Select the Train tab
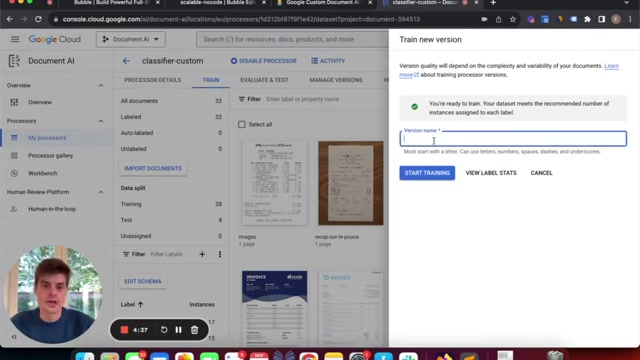This screenshot has width=640, height=360. pos(211,80)
